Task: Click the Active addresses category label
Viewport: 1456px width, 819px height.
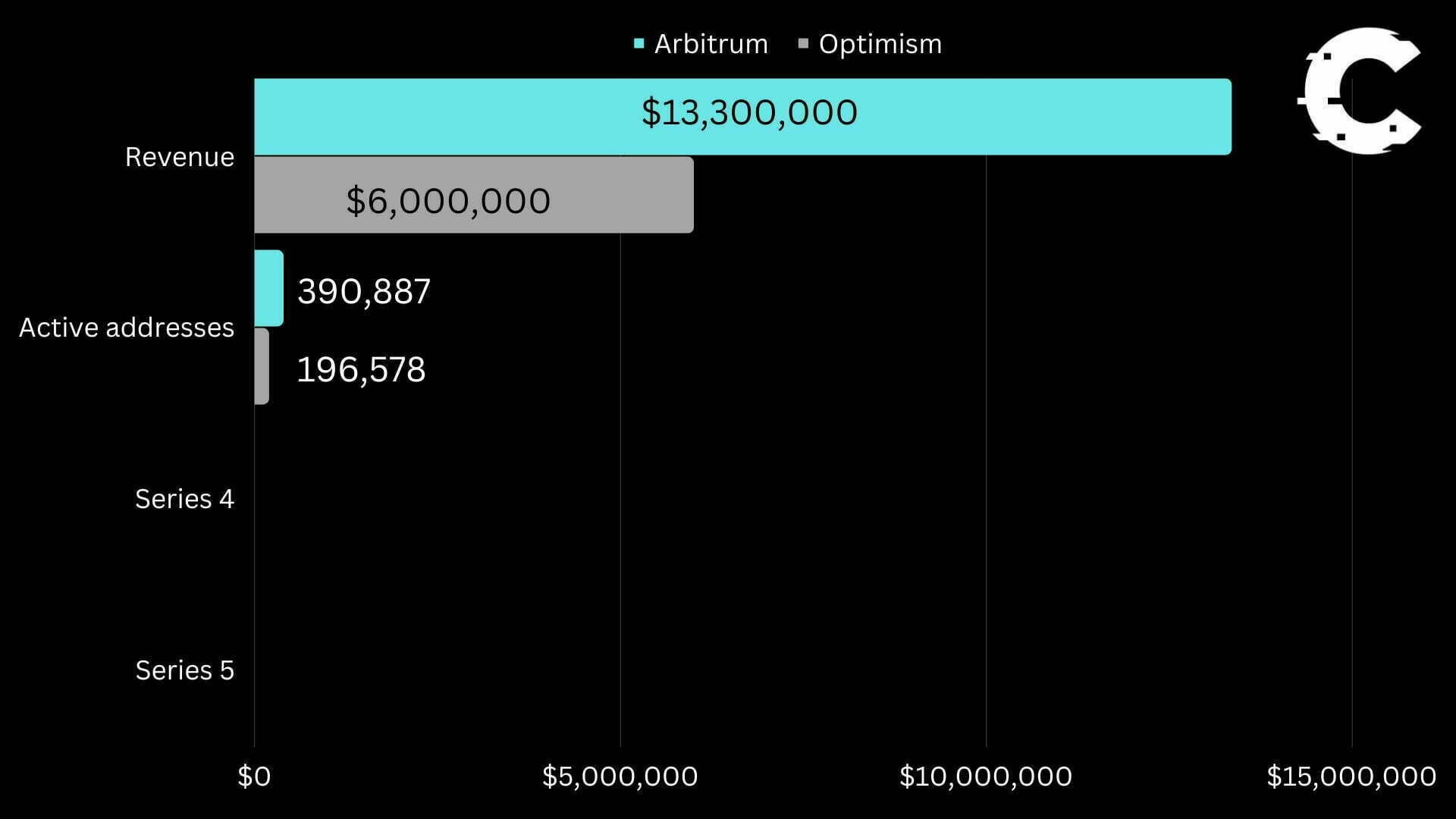Action: pos(127,328)
